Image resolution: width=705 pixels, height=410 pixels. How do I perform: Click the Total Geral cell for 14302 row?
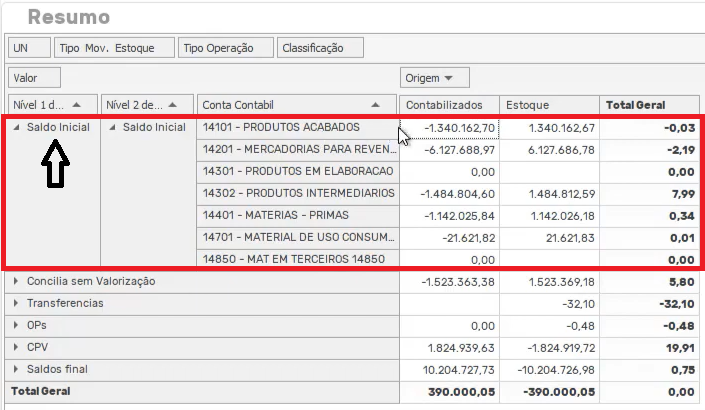tap(648, 193)
